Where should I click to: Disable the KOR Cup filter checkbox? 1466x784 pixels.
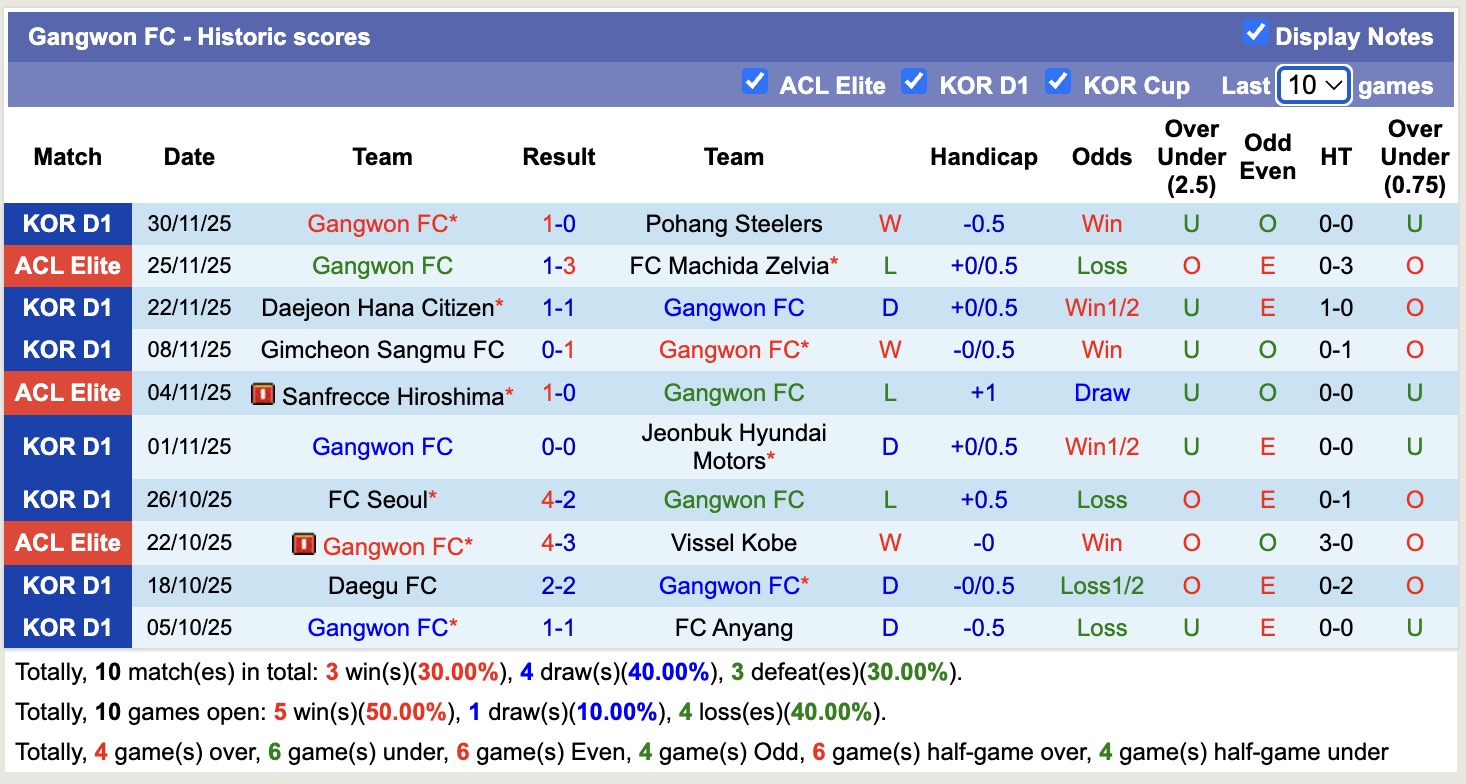click(x=1058, y=82)
